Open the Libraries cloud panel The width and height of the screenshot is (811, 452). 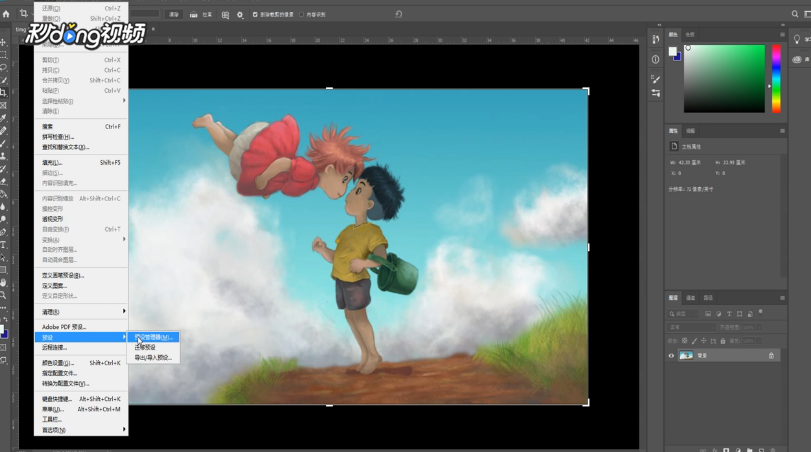click(797, 59)
